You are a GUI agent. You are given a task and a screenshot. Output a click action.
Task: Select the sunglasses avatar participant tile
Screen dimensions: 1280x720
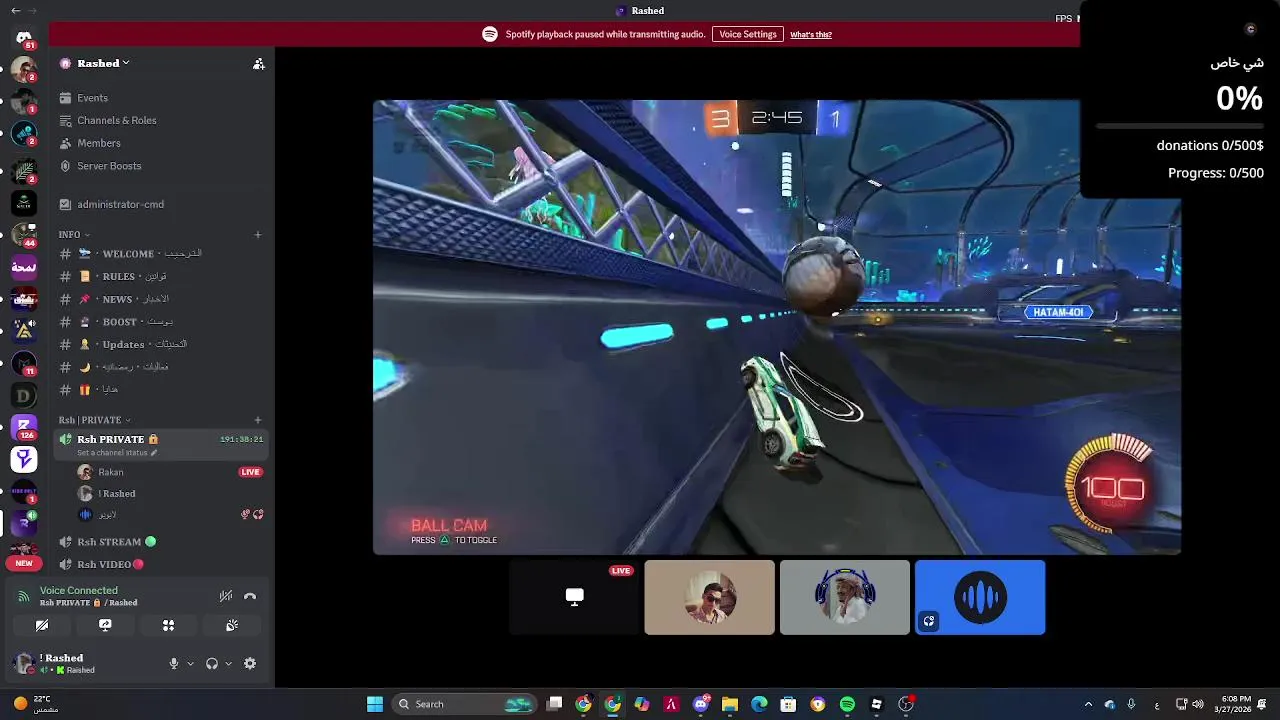(710, 597)
